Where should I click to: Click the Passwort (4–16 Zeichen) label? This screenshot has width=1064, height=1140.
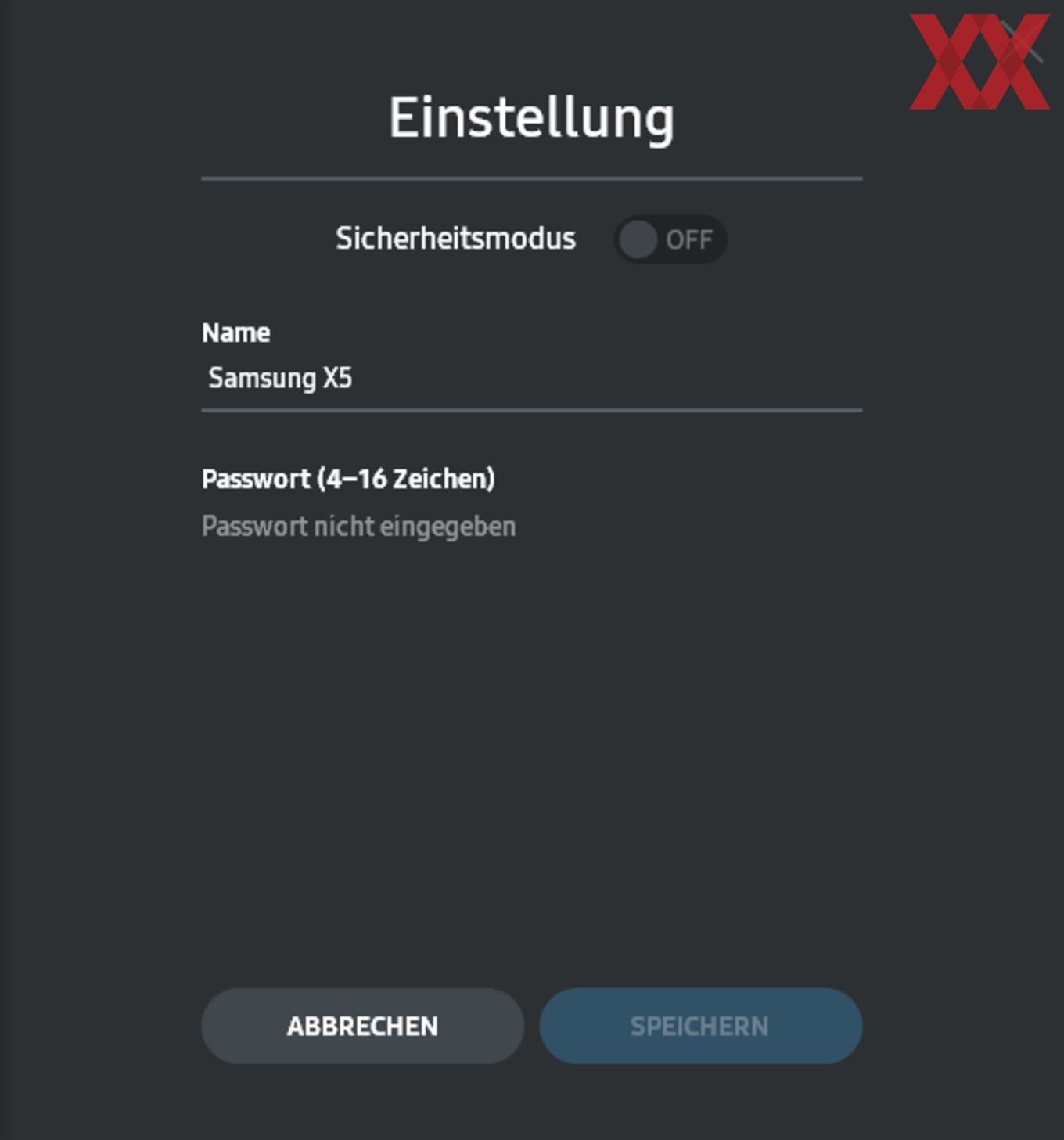(x=348, y=479)
